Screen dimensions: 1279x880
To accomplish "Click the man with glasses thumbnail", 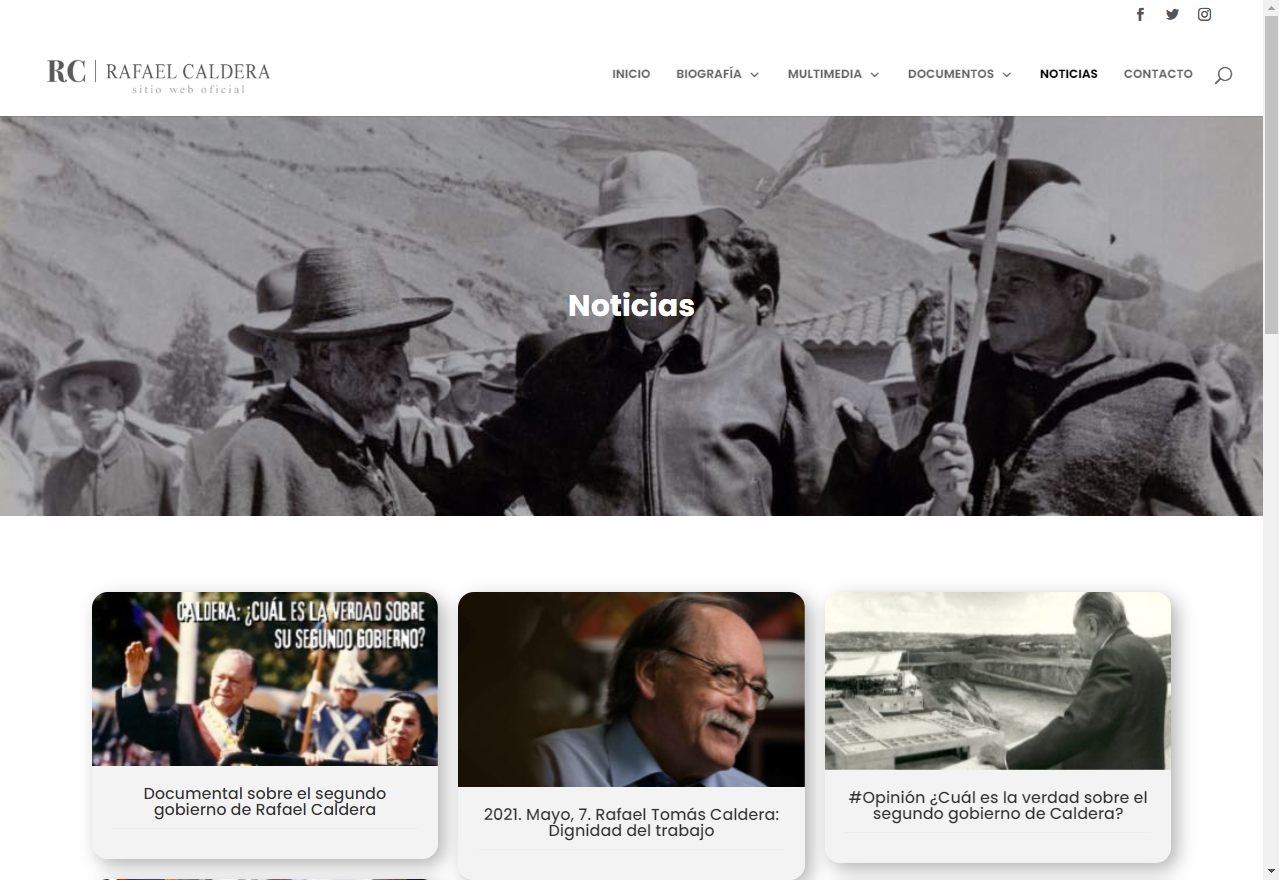I will [x=631, y=689].
